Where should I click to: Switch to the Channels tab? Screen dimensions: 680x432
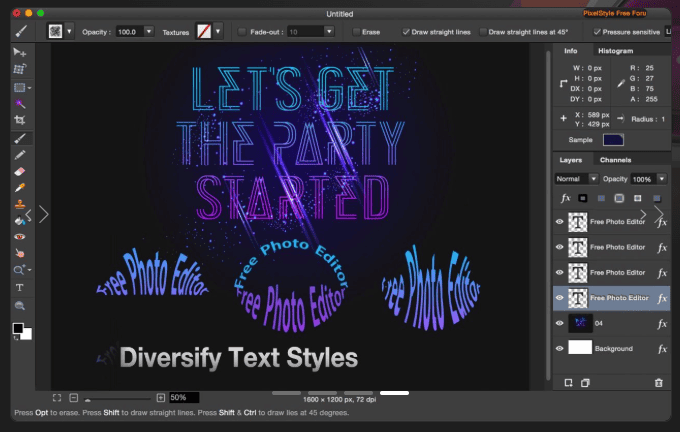click(x=615, y=160)
